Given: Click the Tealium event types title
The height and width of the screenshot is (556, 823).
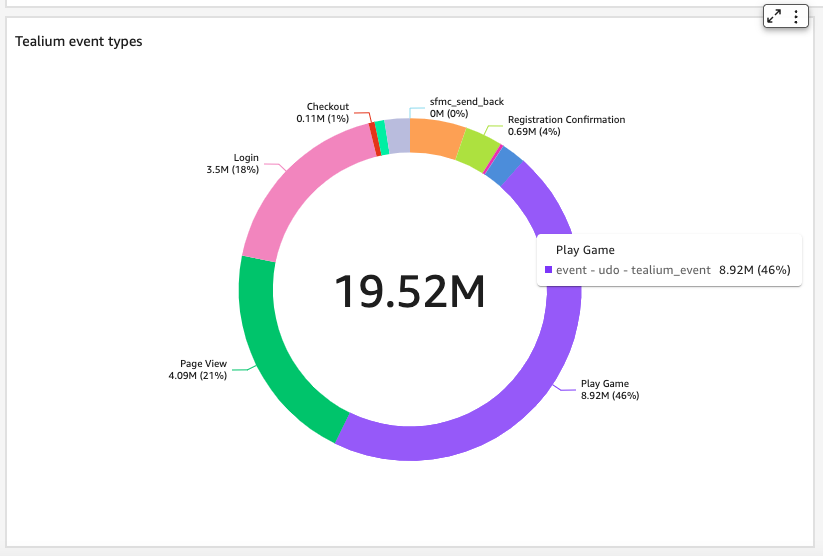Looking at the screenshot, I should tap(78, 42).
